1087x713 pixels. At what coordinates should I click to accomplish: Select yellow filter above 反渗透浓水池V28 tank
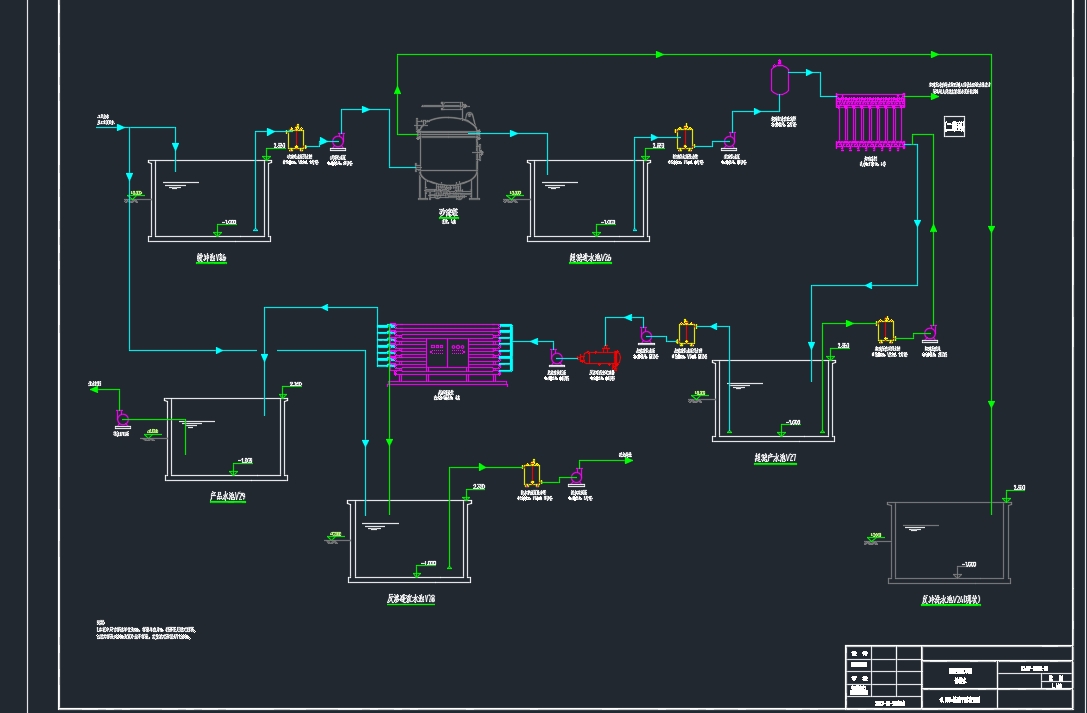(532, 474)
